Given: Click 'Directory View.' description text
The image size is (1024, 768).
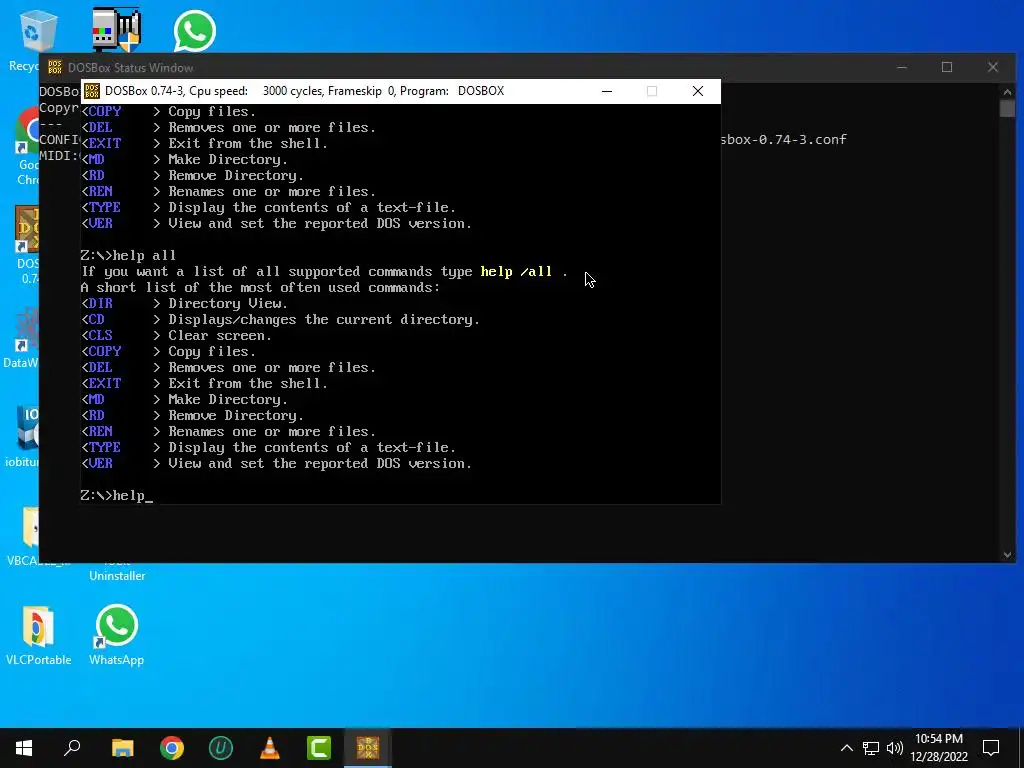Looking at the screenshot, I should pyautogui.click(x=228, y=304).
